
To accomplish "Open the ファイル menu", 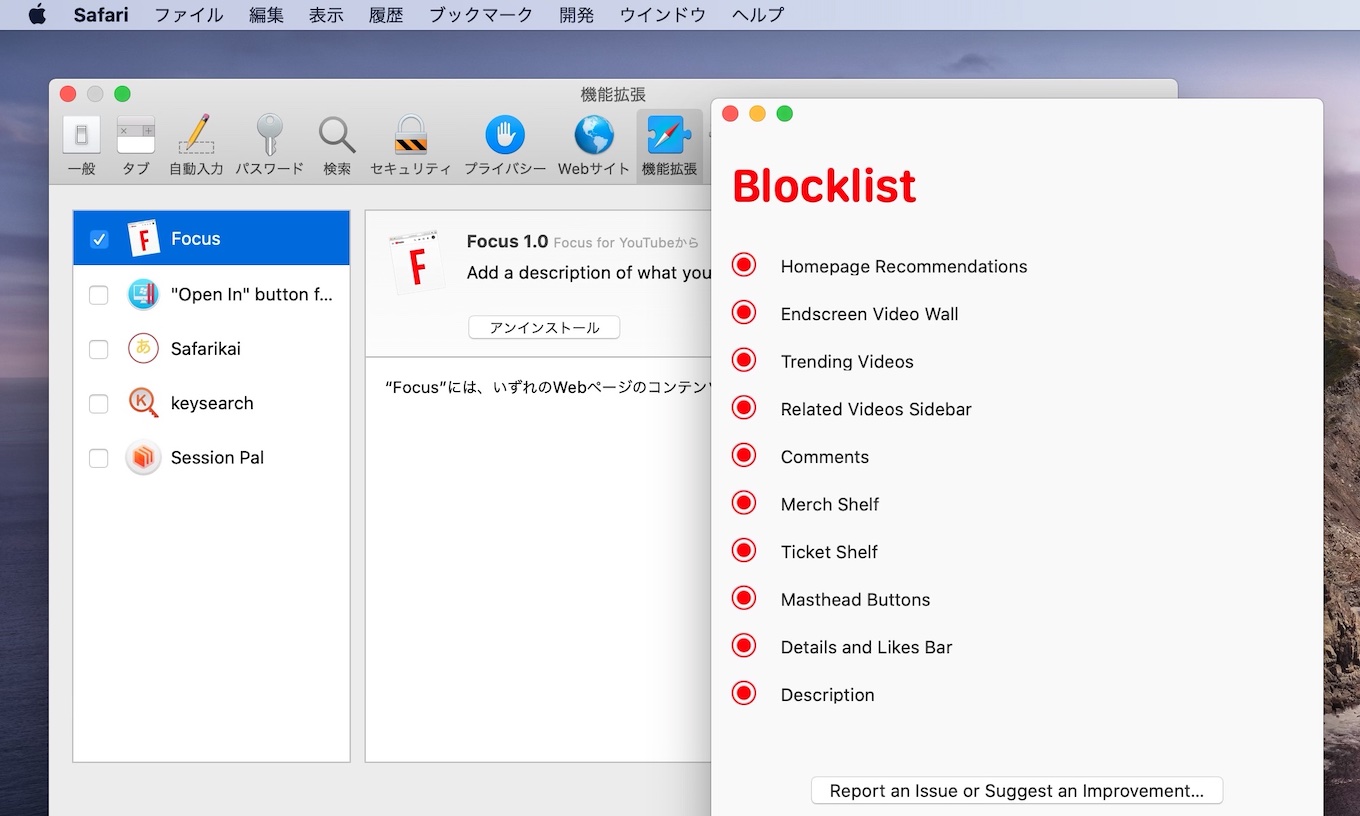I will [188, 15].
